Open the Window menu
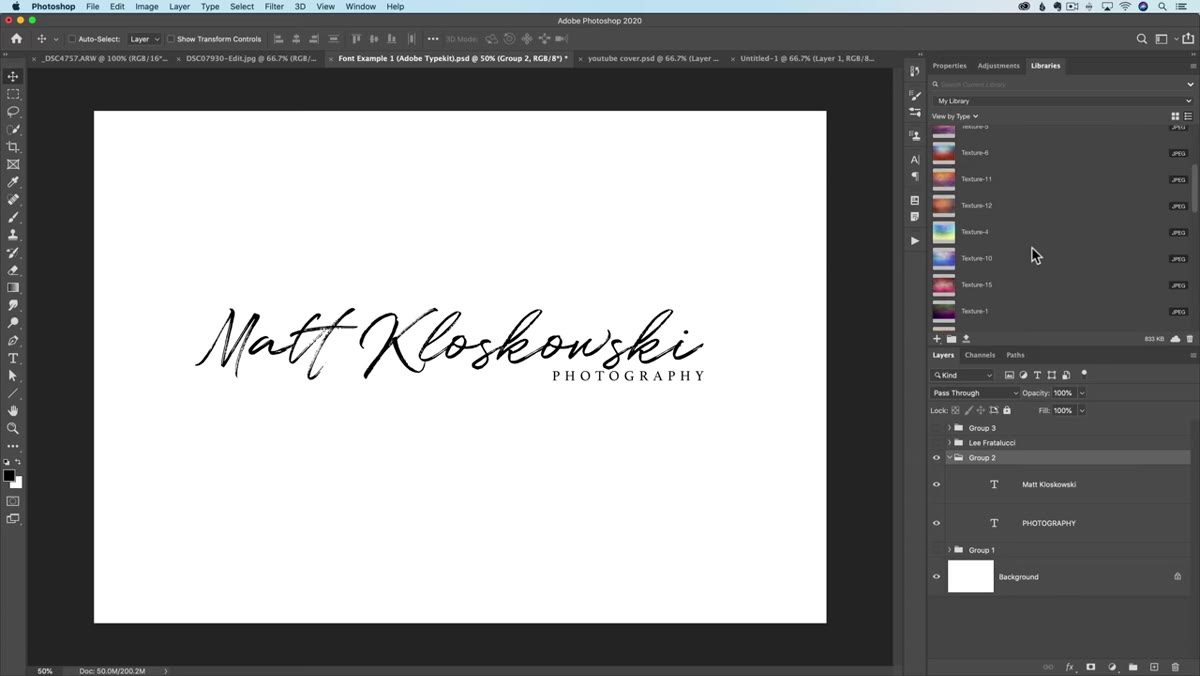1200x676 pixels. tap(361, 7)
